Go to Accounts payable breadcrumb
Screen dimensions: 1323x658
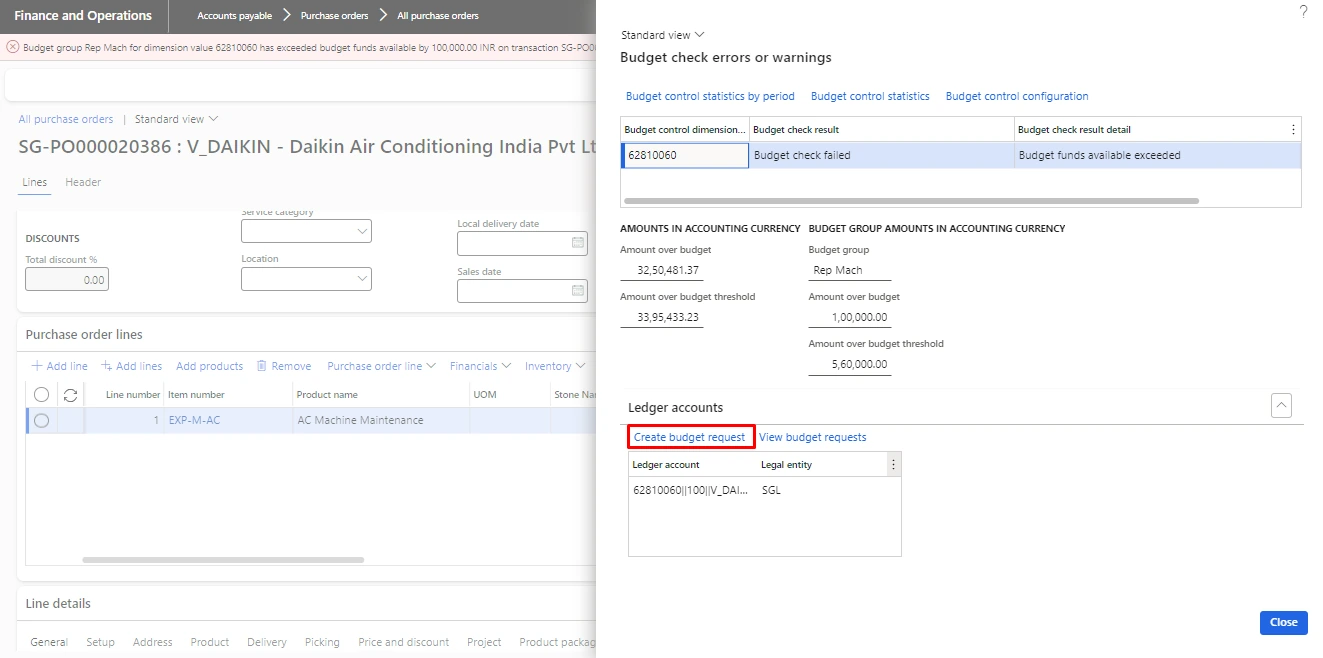(235, 15)
